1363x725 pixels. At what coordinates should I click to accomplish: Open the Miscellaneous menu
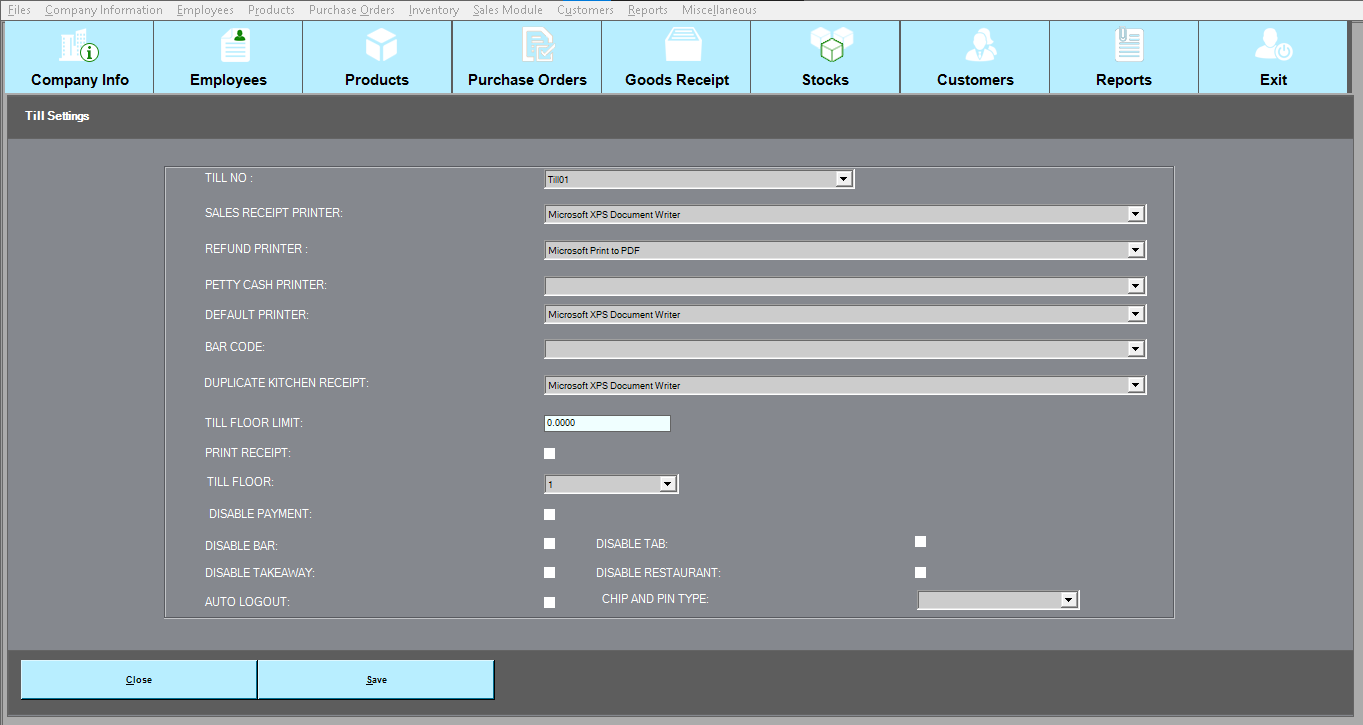coord(719,10)
